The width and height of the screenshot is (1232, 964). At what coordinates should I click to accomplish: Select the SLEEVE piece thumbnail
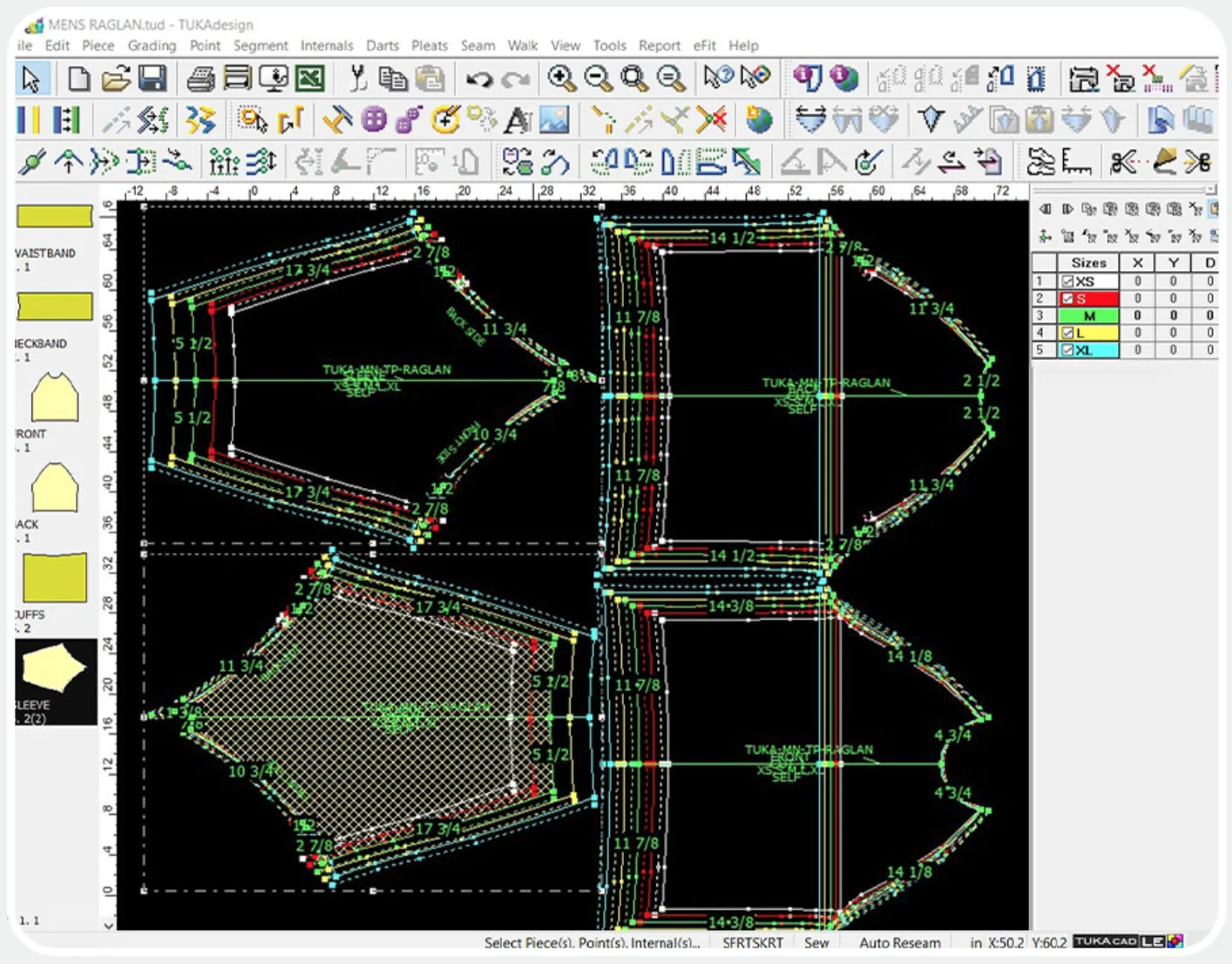(x=54, y=669)
